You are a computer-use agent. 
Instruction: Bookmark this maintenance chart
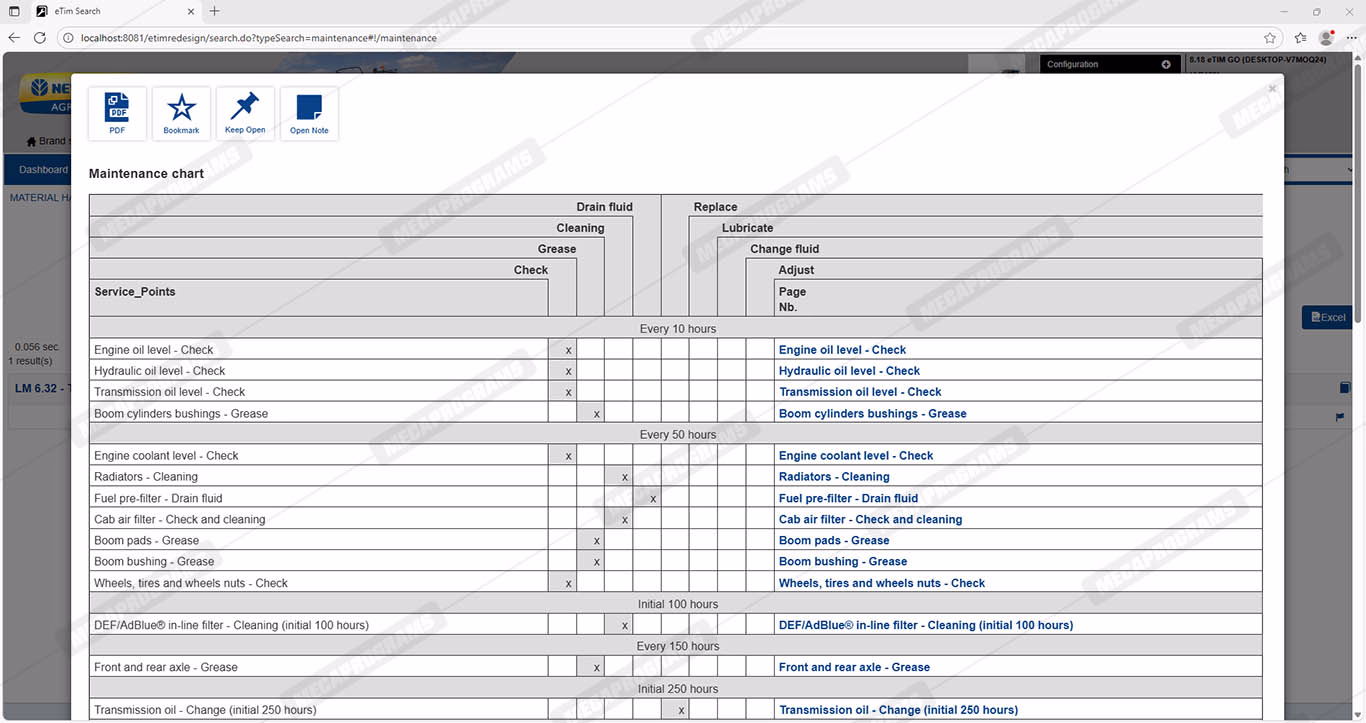[x=181, y=113]
